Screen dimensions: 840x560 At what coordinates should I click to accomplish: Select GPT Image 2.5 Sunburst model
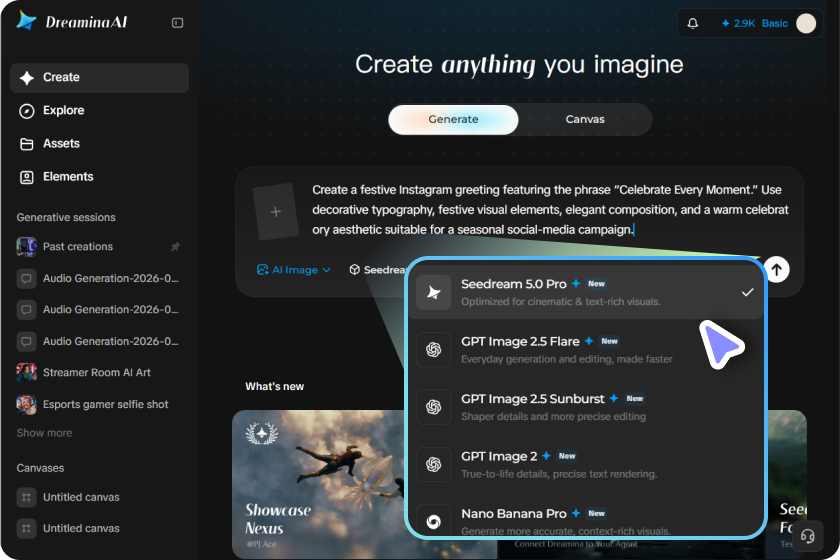point(587,407)
